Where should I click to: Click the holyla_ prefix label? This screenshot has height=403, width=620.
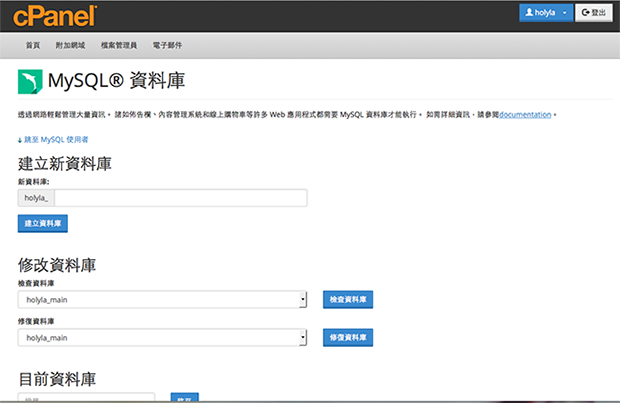tap(37, 198)
